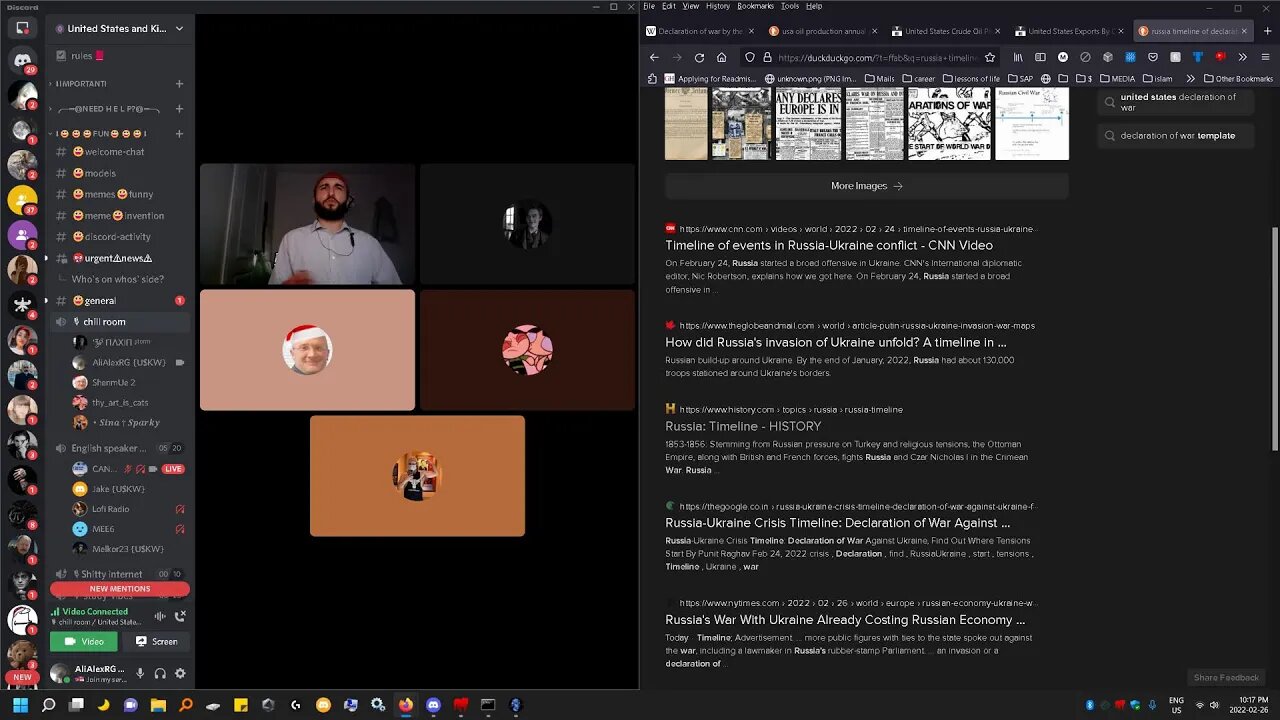
Task: Mute microphone in Discord user panel
Action: point(140,673)
